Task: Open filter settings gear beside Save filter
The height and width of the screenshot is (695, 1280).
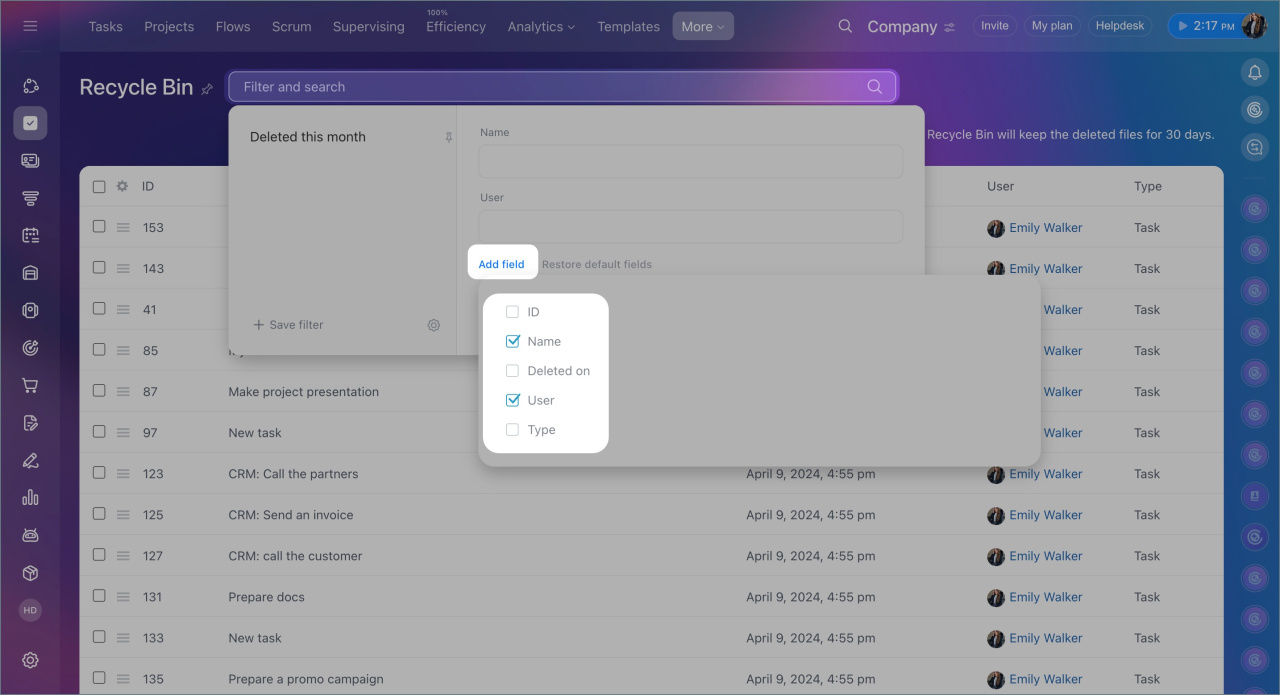Action: tap(434, 325)
